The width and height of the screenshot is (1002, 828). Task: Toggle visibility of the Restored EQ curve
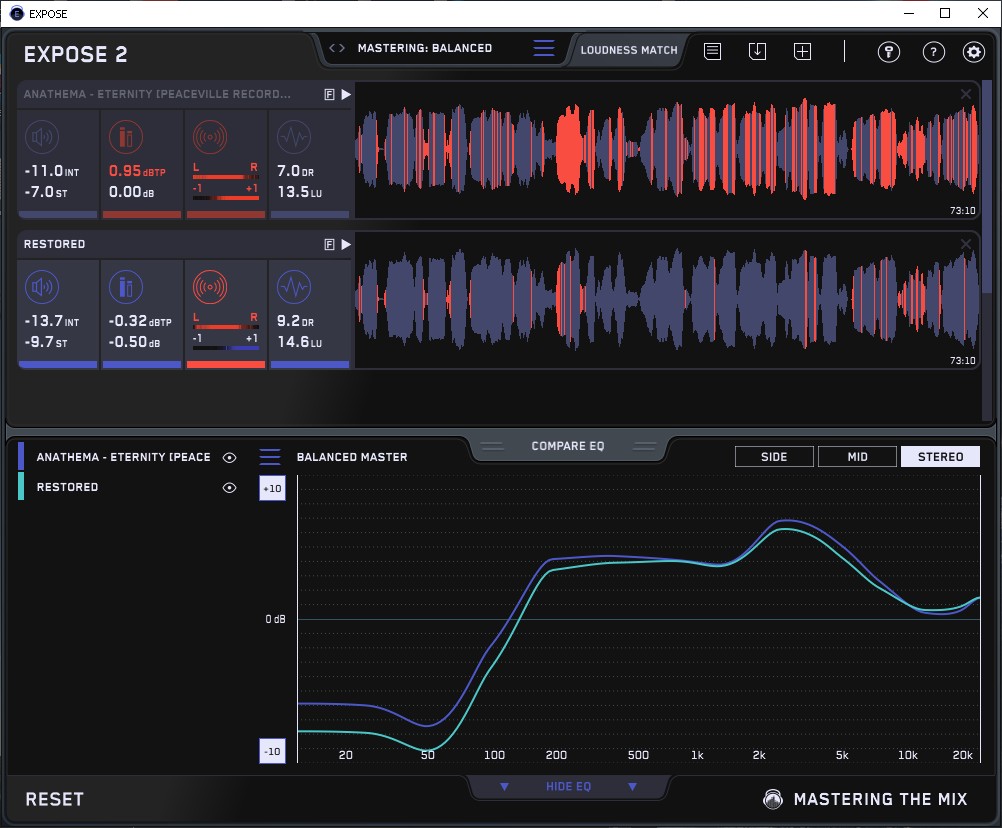click(x=230, y=487)
